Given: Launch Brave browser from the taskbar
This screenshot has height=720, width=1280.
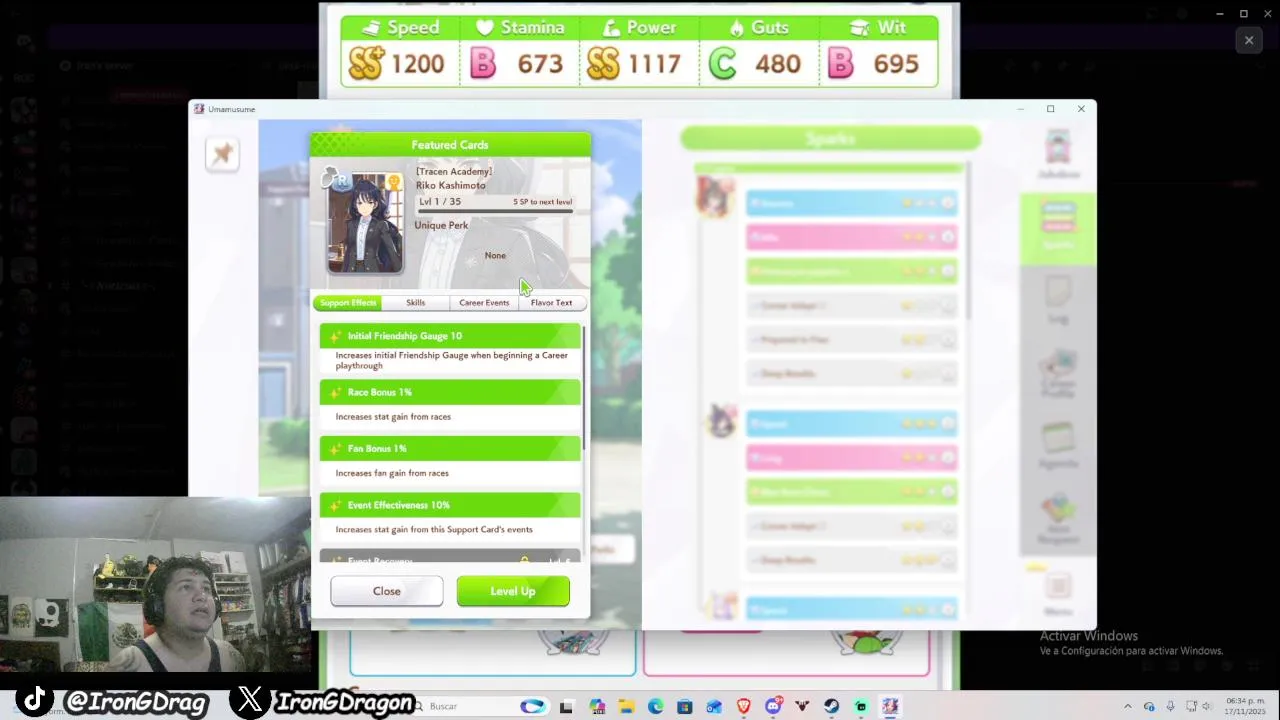Looking at the screenshot, I should coord(743,707).
